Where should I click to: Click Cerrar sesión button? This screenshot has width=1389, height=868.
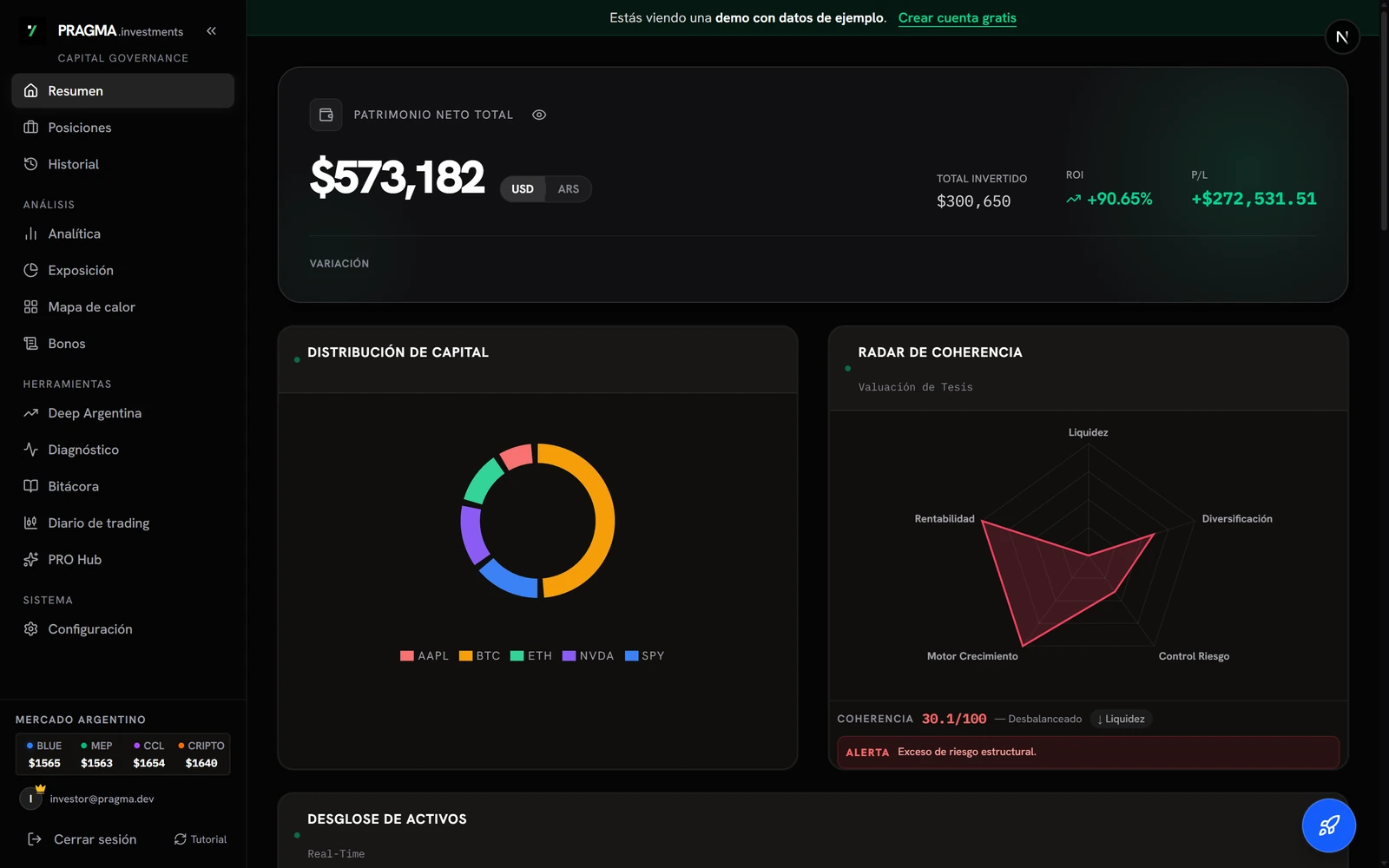82,839
